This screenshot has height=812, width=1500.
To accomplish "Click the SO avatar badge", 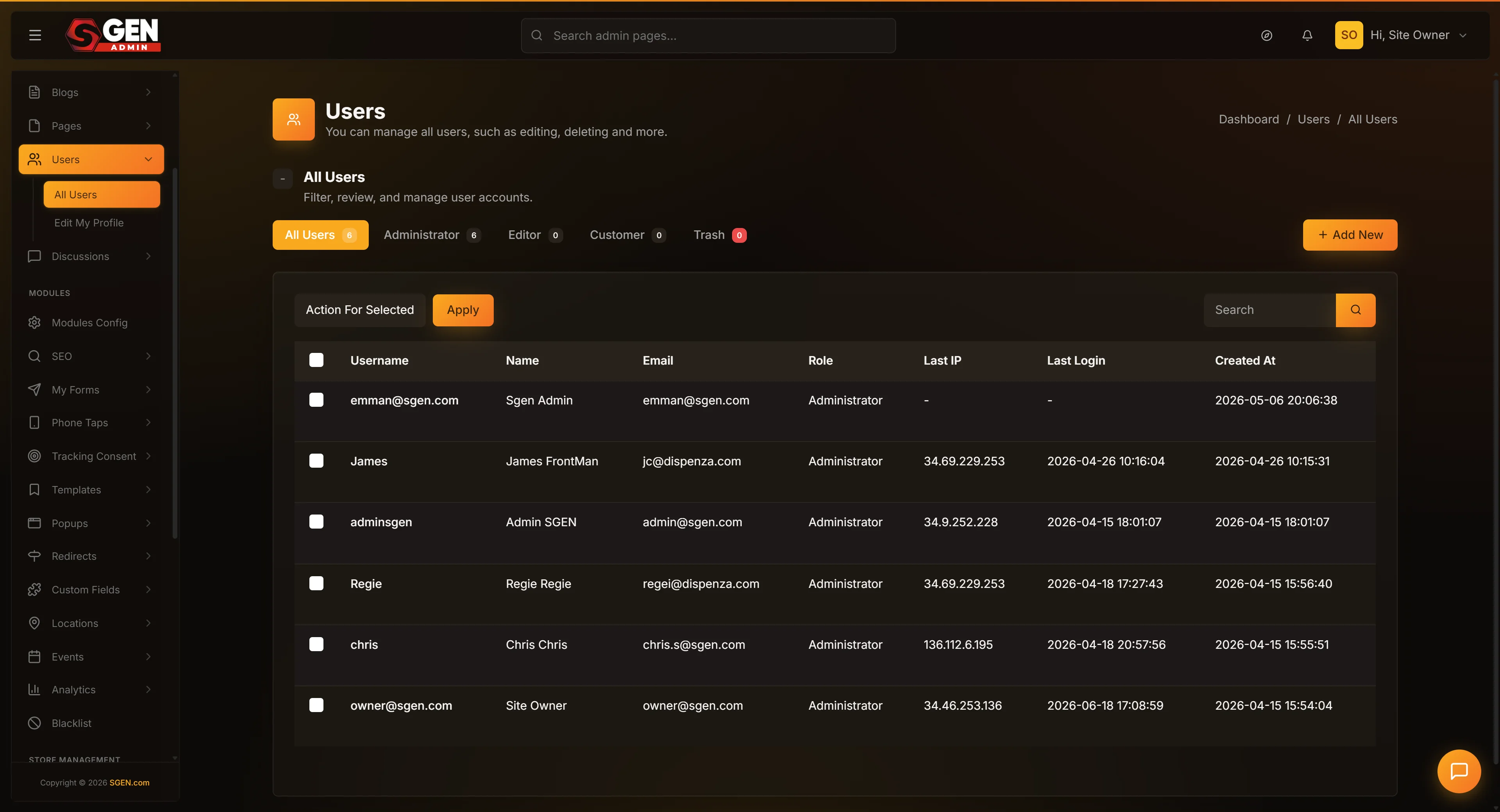I will (x=1348, y=35).
